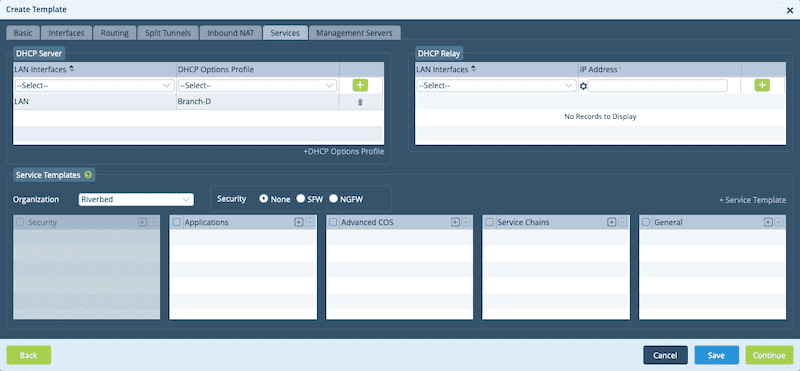800x371 pixels.
Task: Save the template with Save button
Action: pyautogui.click(x=716, y=355)
